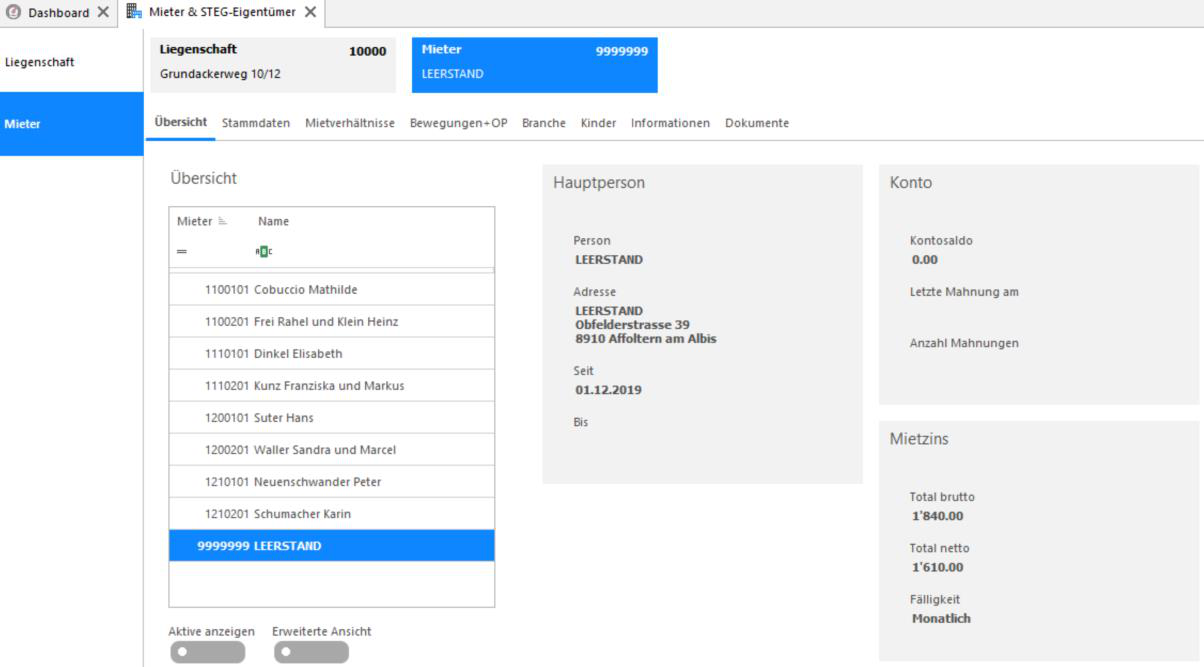
Task: Click the Dashboard gauge icon
Action: (x=14, y=12)
